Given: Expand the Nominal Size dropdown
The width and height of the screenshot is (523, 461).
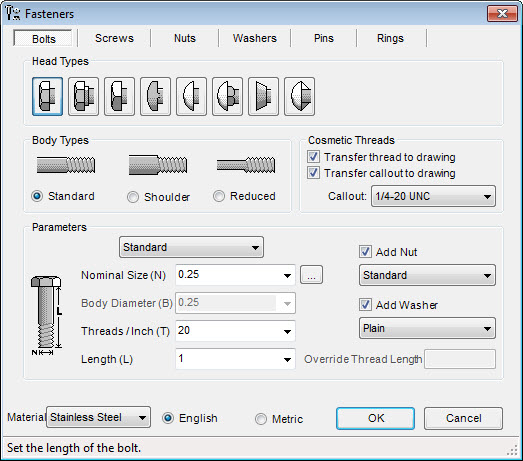Looking at the screenshot, I should coord(287,276).
